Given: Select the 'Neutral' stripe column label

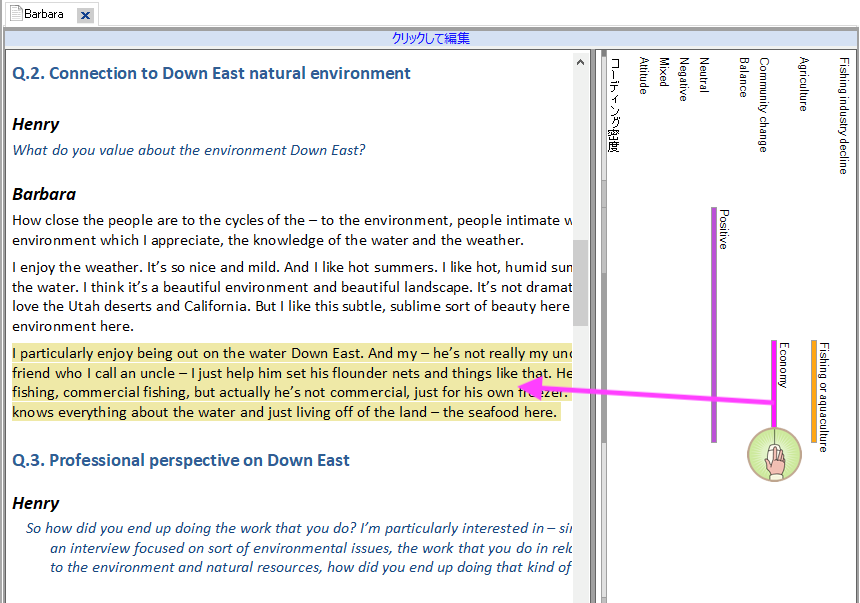Looking at the screenshot, I should 703,75.
